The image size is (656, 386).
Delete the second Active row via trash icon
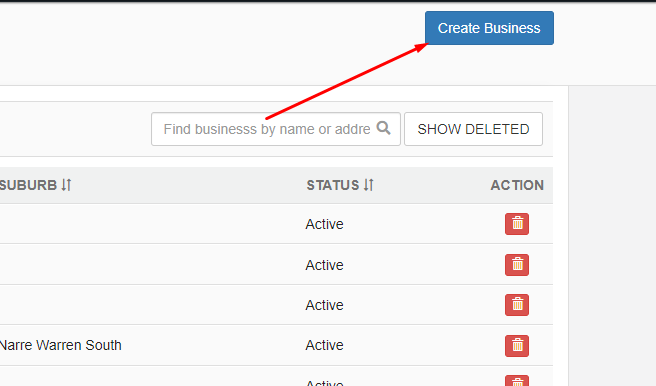517,265
